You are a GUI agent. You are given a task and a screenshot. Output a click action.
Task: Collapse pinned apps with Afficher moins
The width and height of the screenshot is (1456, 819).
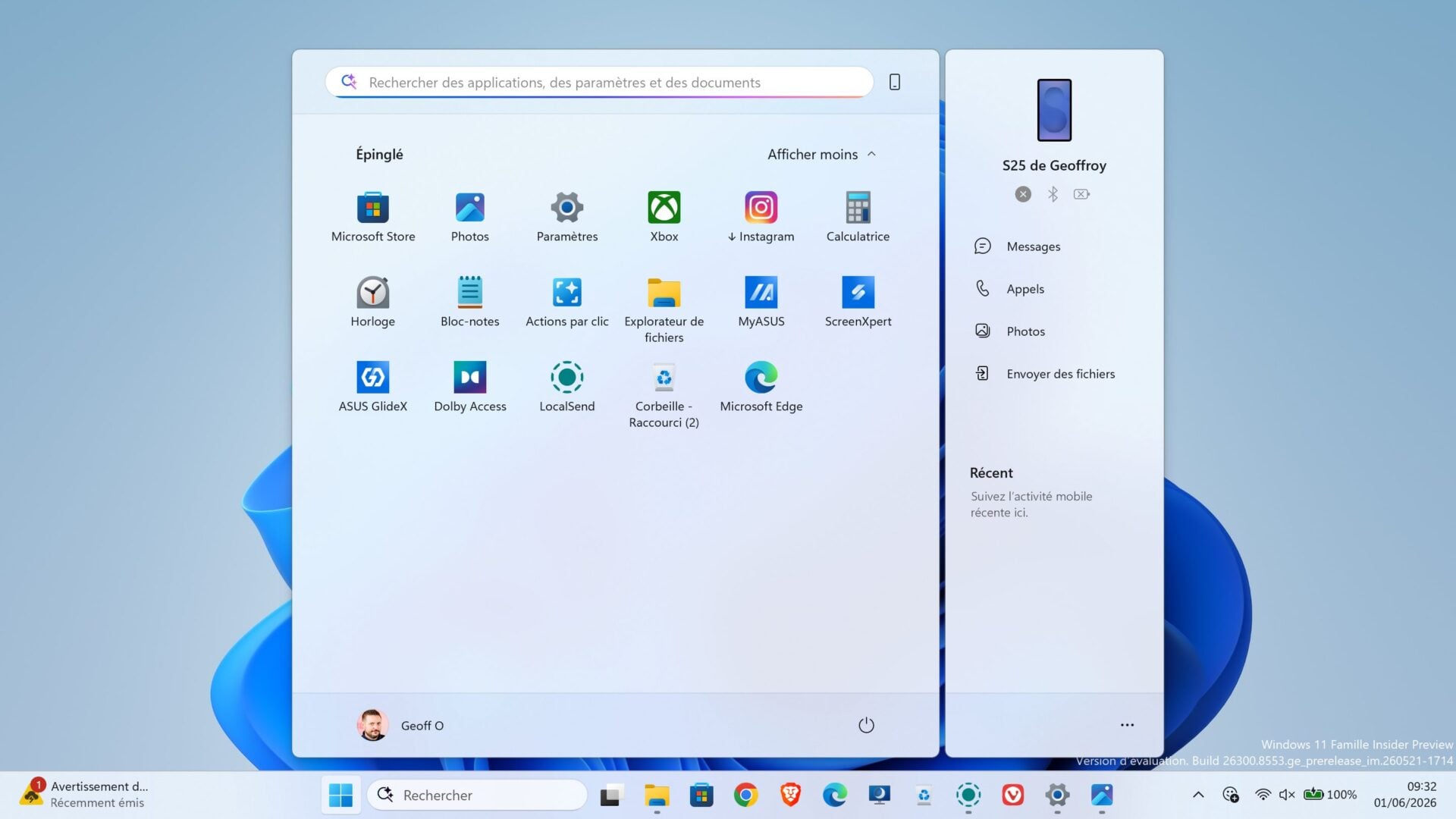click(x=822, y=154)
